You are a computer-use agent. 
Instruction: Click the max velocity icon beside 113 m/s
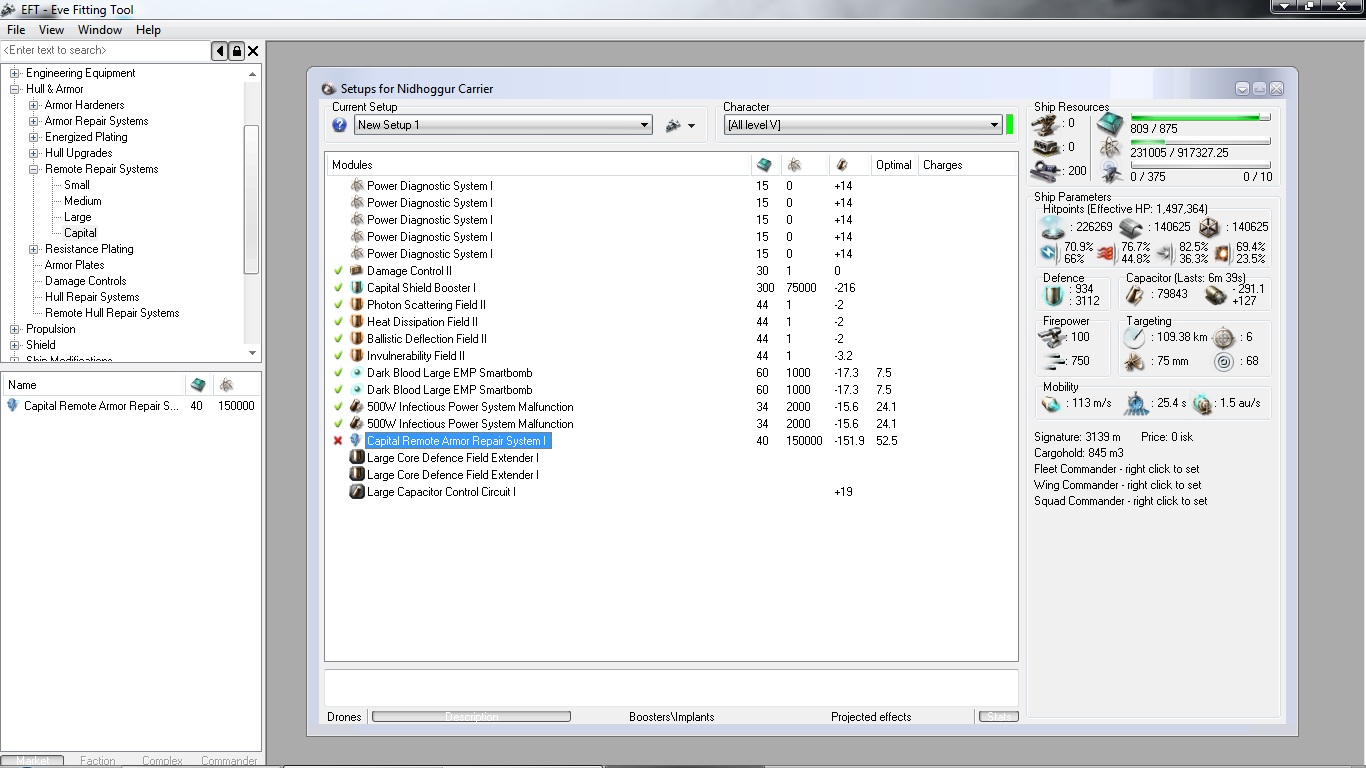[1050, 404]
